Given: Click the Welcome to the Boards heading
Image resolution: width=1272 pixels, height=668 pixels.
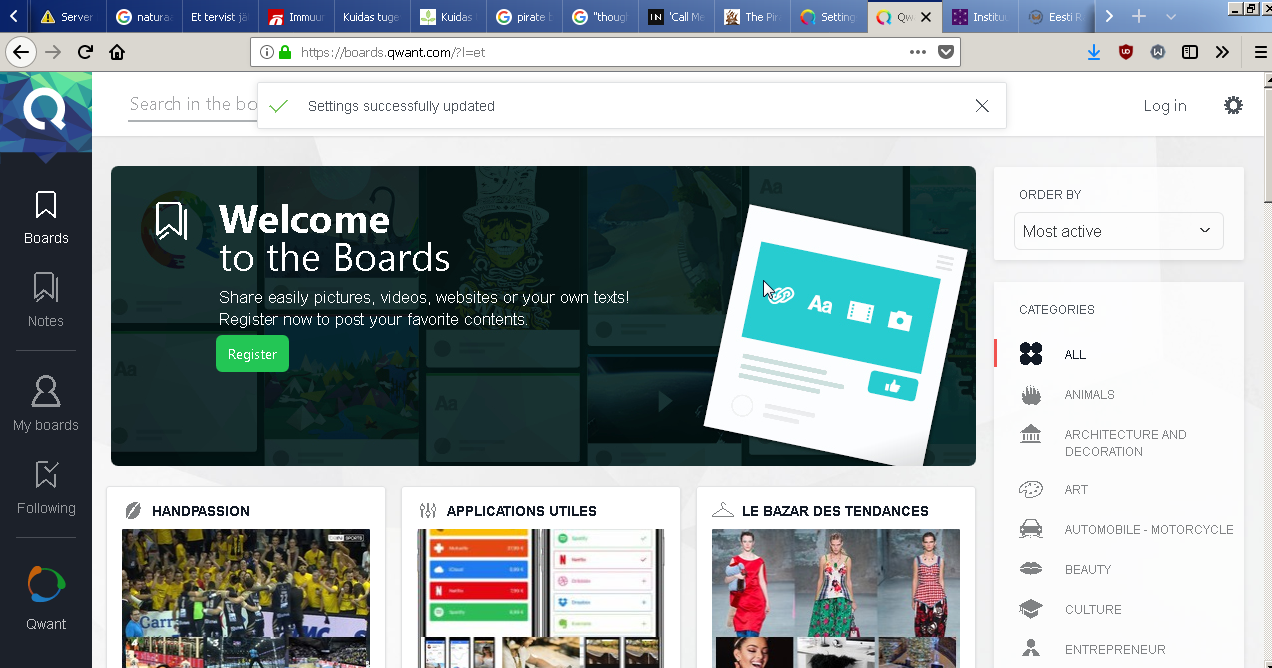Looking at the screenshot, I should click(x=335, y=238).
